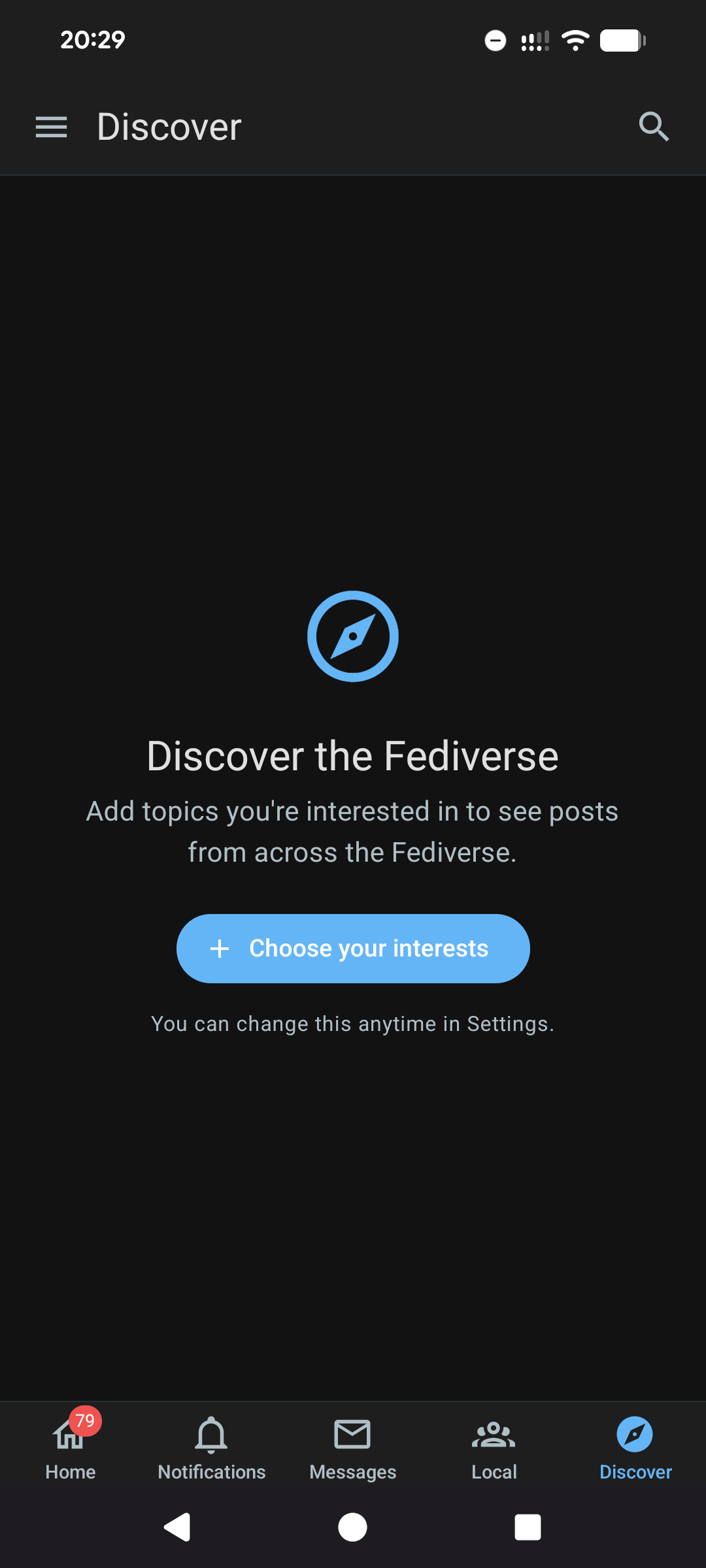Open the hamburger navigation menu
The width and height of the screenshot is (706, 1568).
pyautogui.click(x=51, y=127)
